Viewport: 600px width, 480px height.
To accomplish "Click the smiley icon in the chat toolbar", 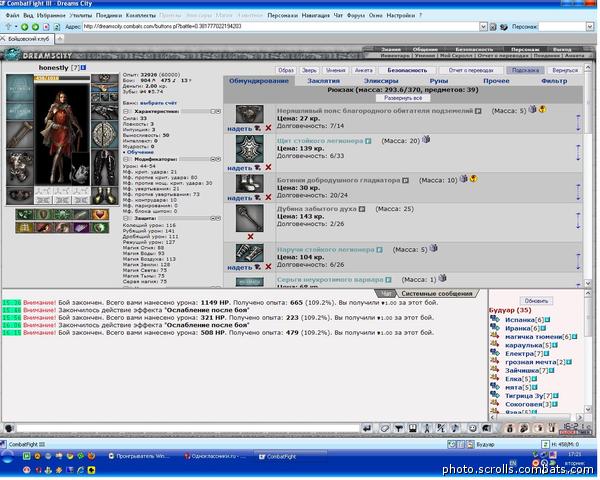I will point(473,428).
